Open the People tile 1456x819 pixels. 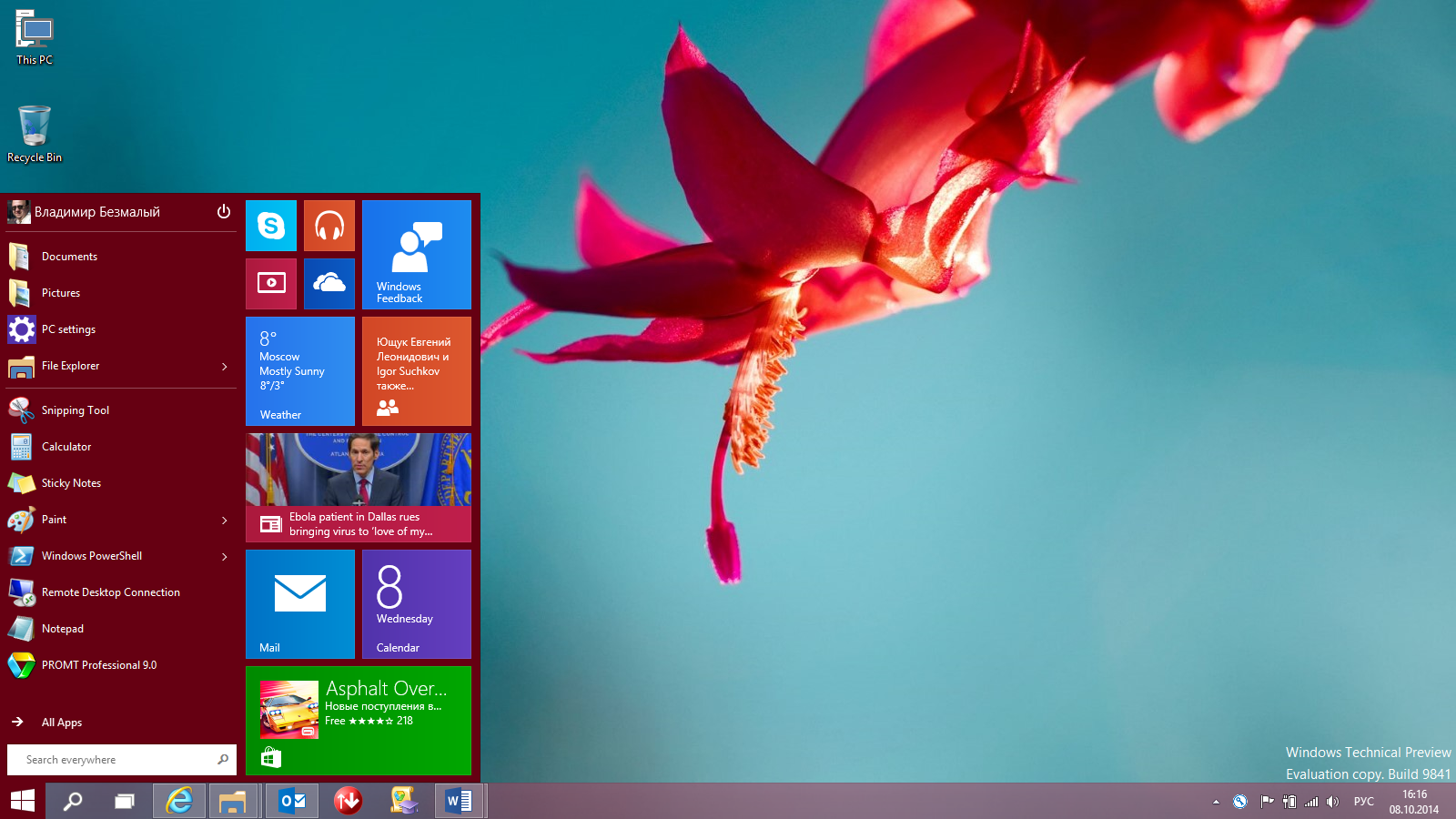[417, 371]
